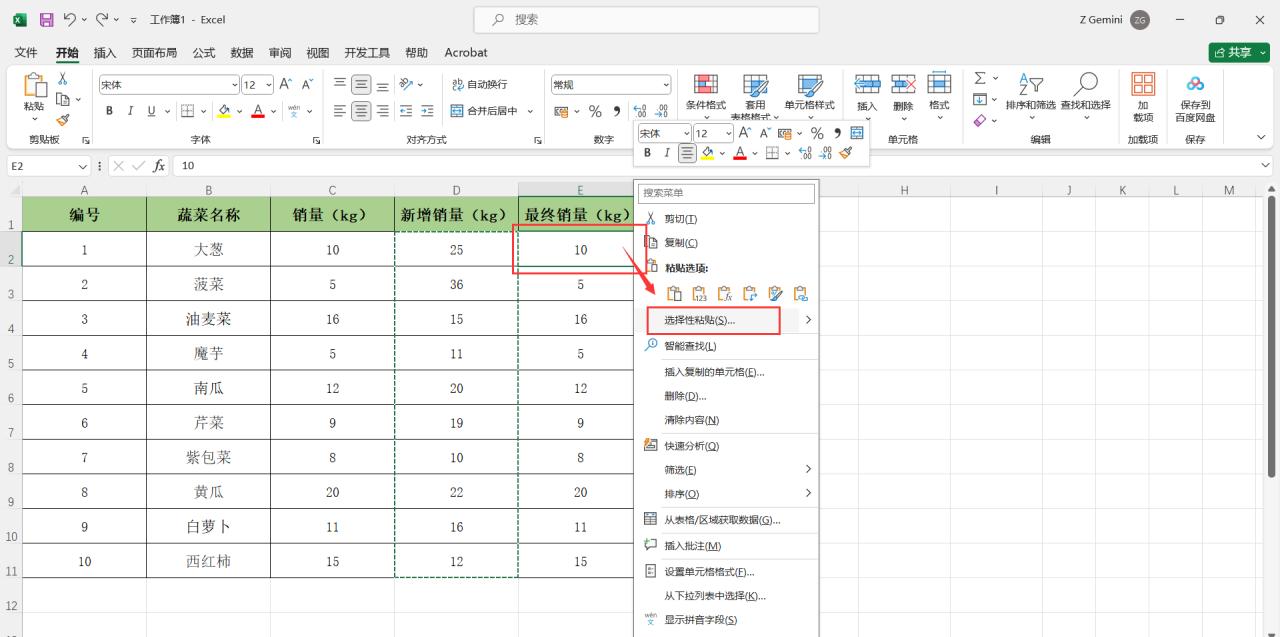Click the AutoSum sigma icon
1280x637 pixels.
point(980,79)
